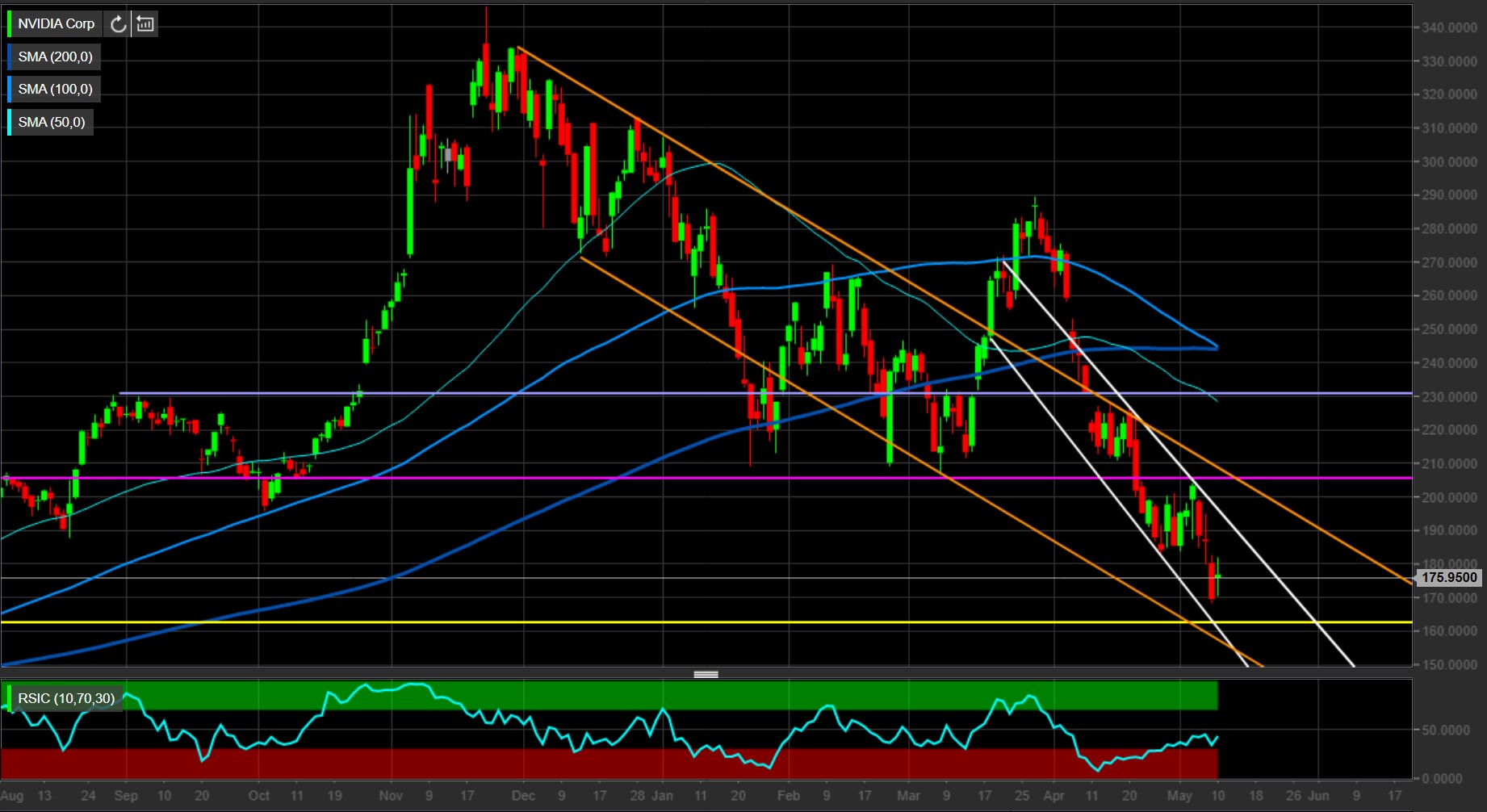Click the Jun date label on time axis
The height and width of the screenshot is (812, 1487).
[x=1318, y=795]
